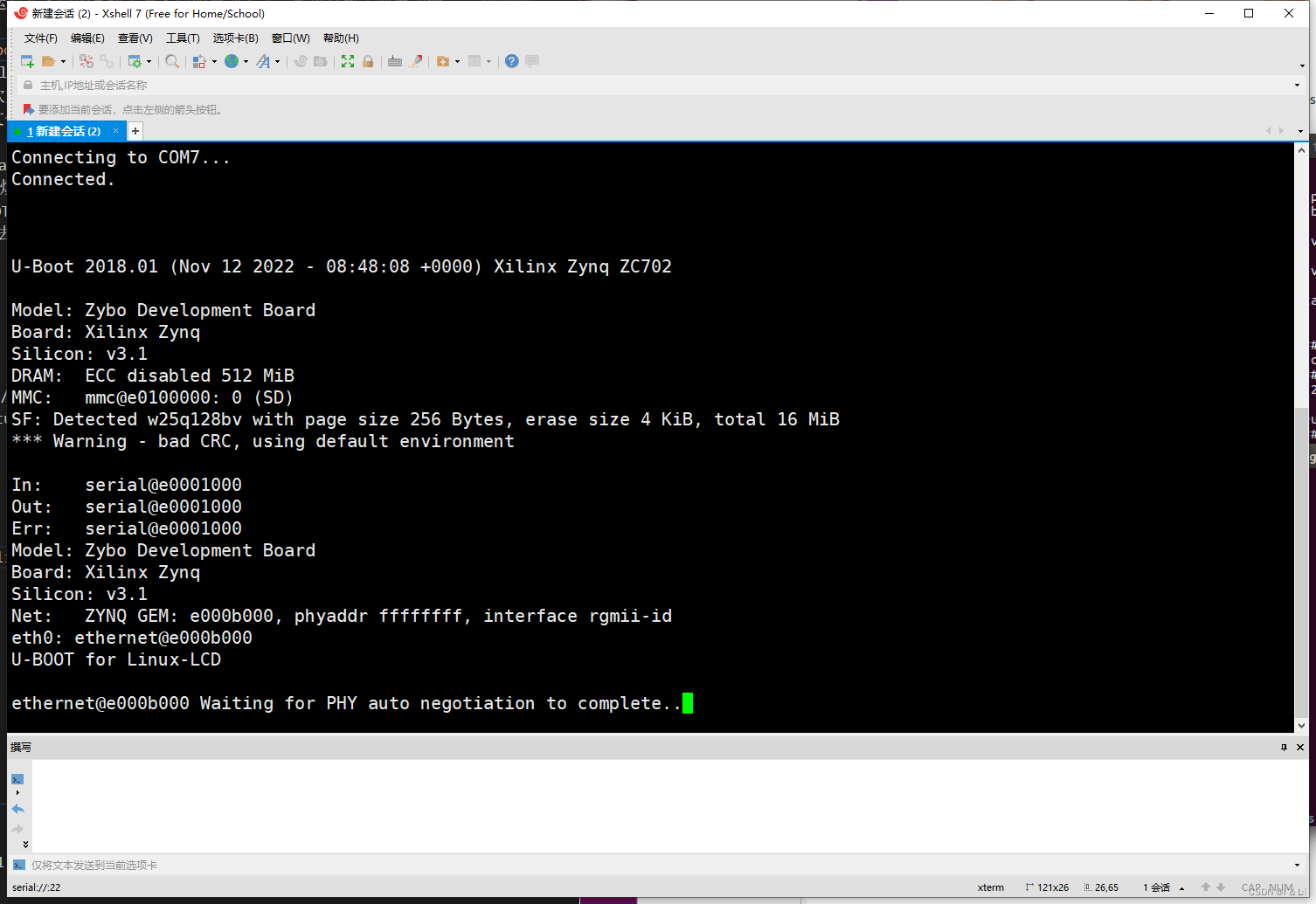Click the red flag add-session arrow icon
Image resolution: width=1316 pixels, height=904 pixels.
[28, 109]
